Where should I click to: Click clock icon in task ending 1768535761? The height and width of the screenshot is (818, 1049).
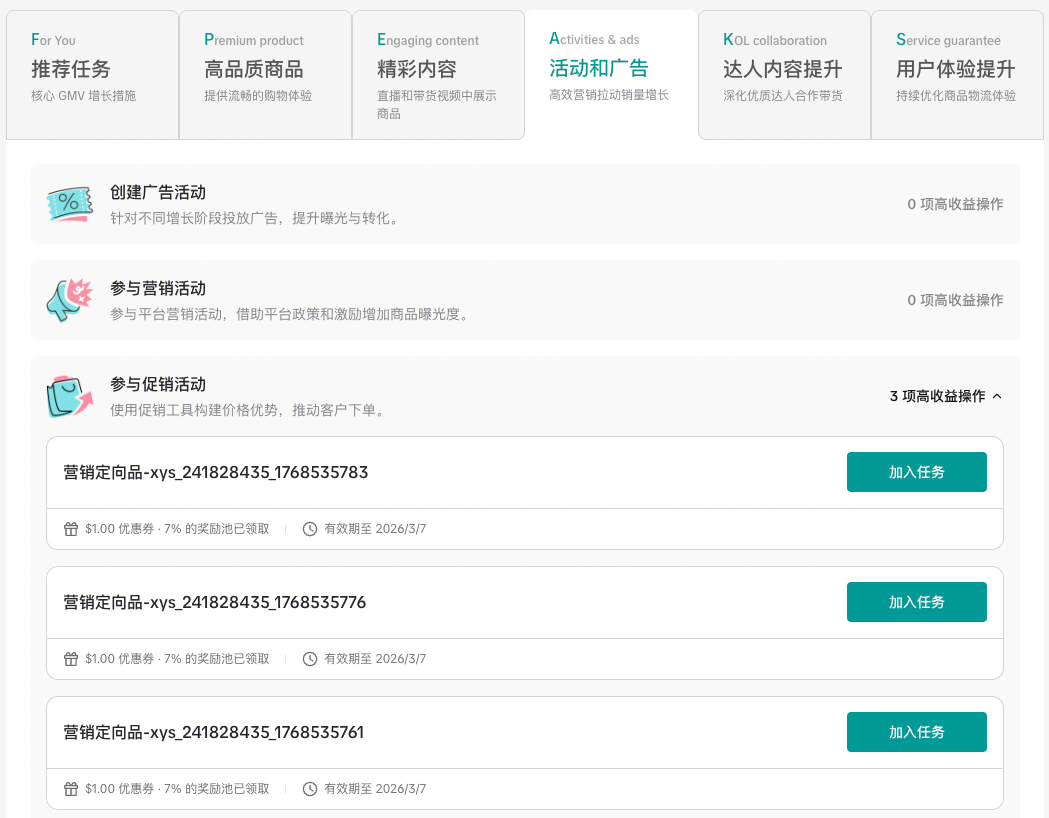point(310,789)
